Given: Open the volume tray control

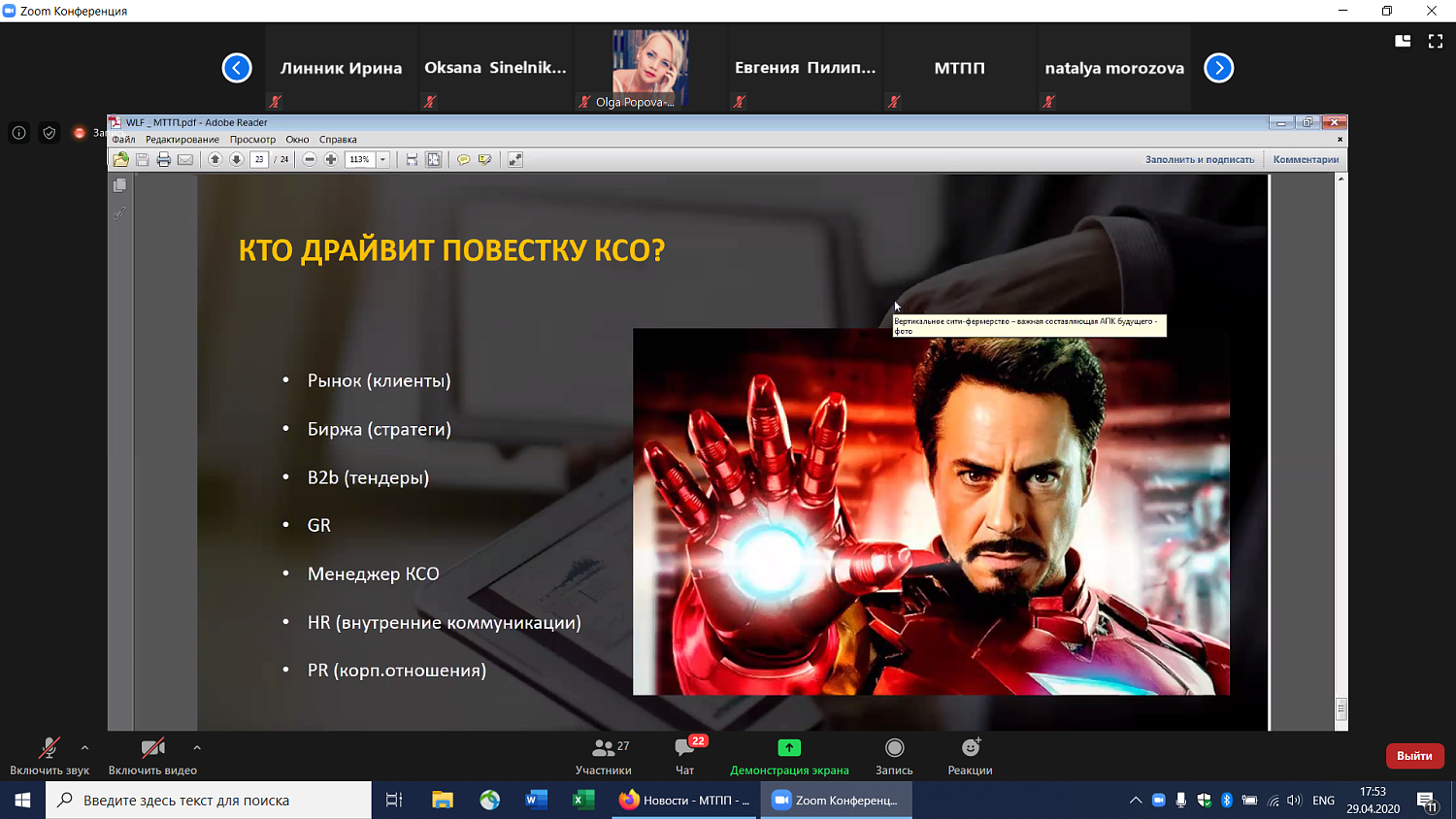Looking at the screenshot, I should [1294, 801].
